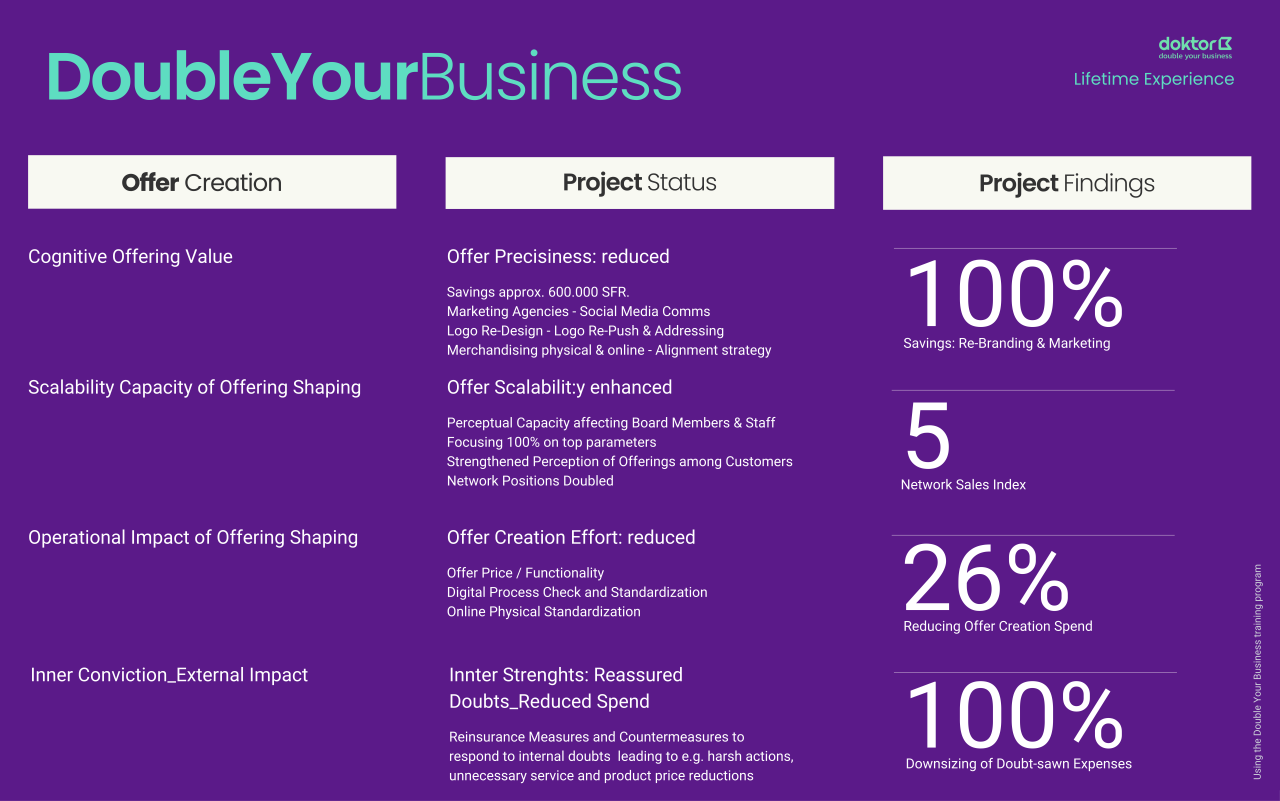Click the Network Sales Index caption
1280x801 pixels.
[963, 485]
